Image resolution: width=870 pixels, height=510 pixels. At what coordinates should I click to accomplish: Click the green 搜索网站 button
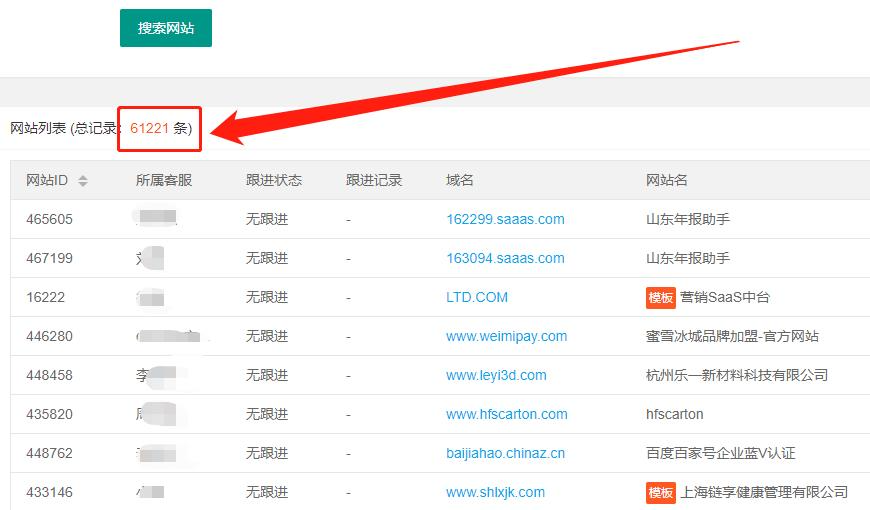(166, 28)
